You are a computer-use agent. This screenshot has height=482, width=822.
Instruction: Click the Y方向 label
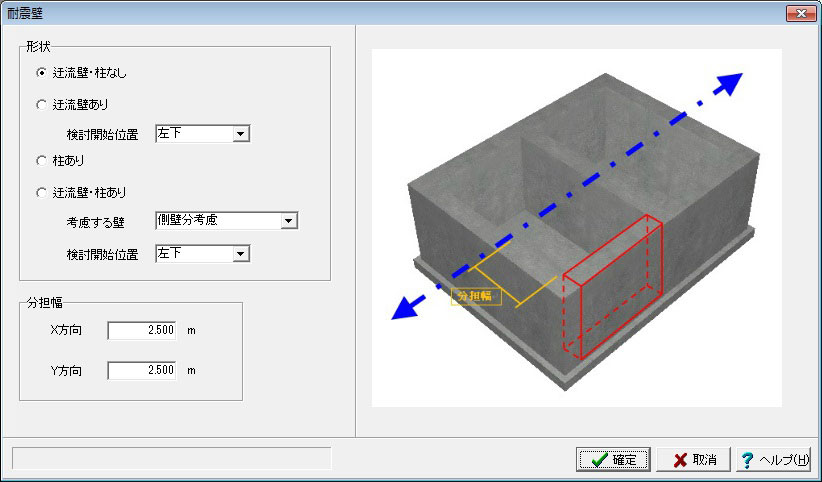(66, 371)
